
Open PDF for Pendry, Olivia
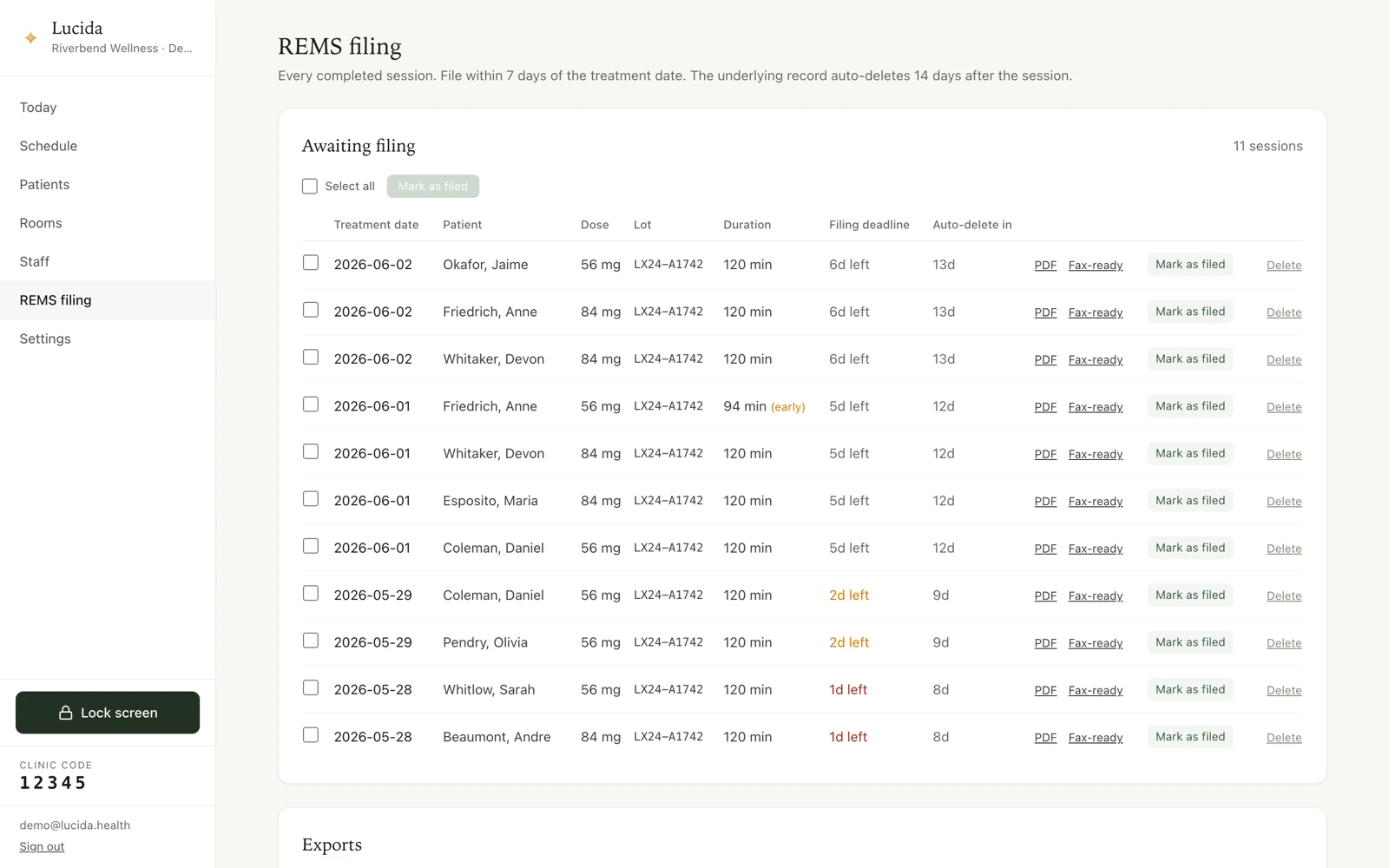pyautogui.click(x=1045, y=643)
